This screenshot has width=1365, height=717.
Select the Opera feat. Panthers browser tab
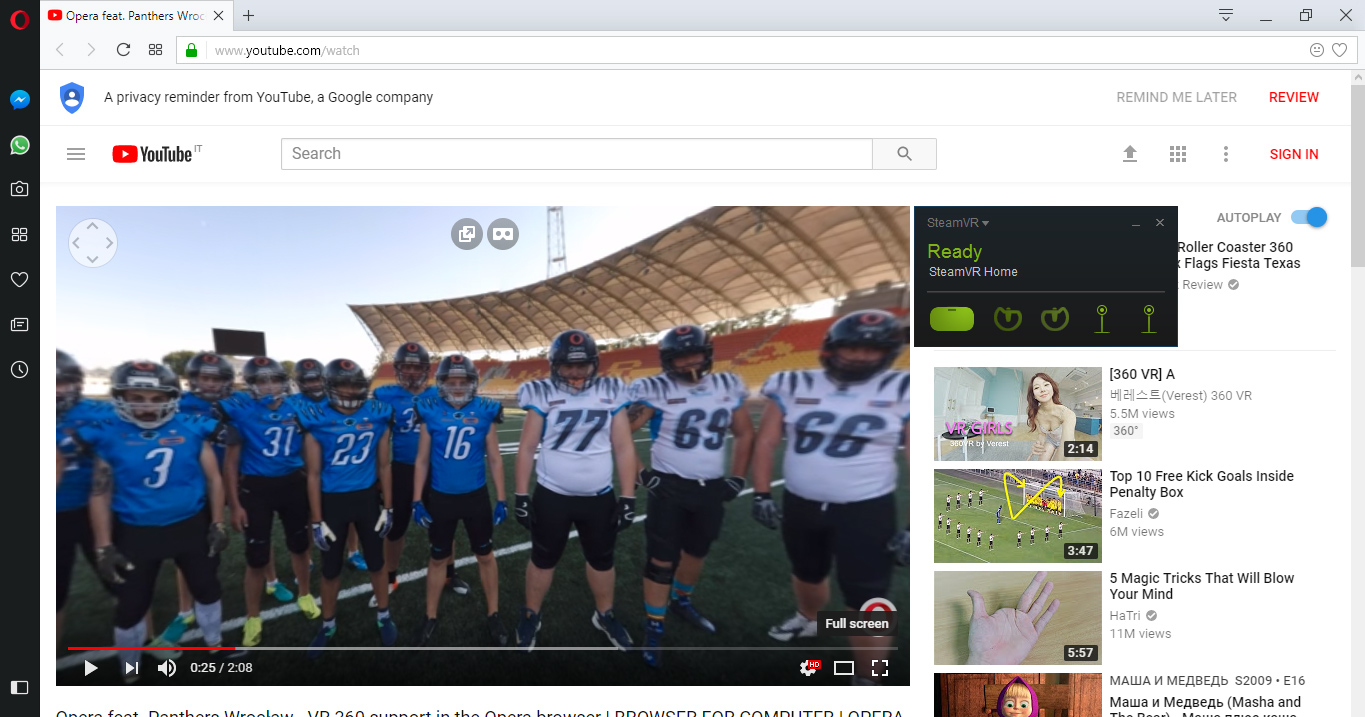pyautogui.click(x=135, y=16)
